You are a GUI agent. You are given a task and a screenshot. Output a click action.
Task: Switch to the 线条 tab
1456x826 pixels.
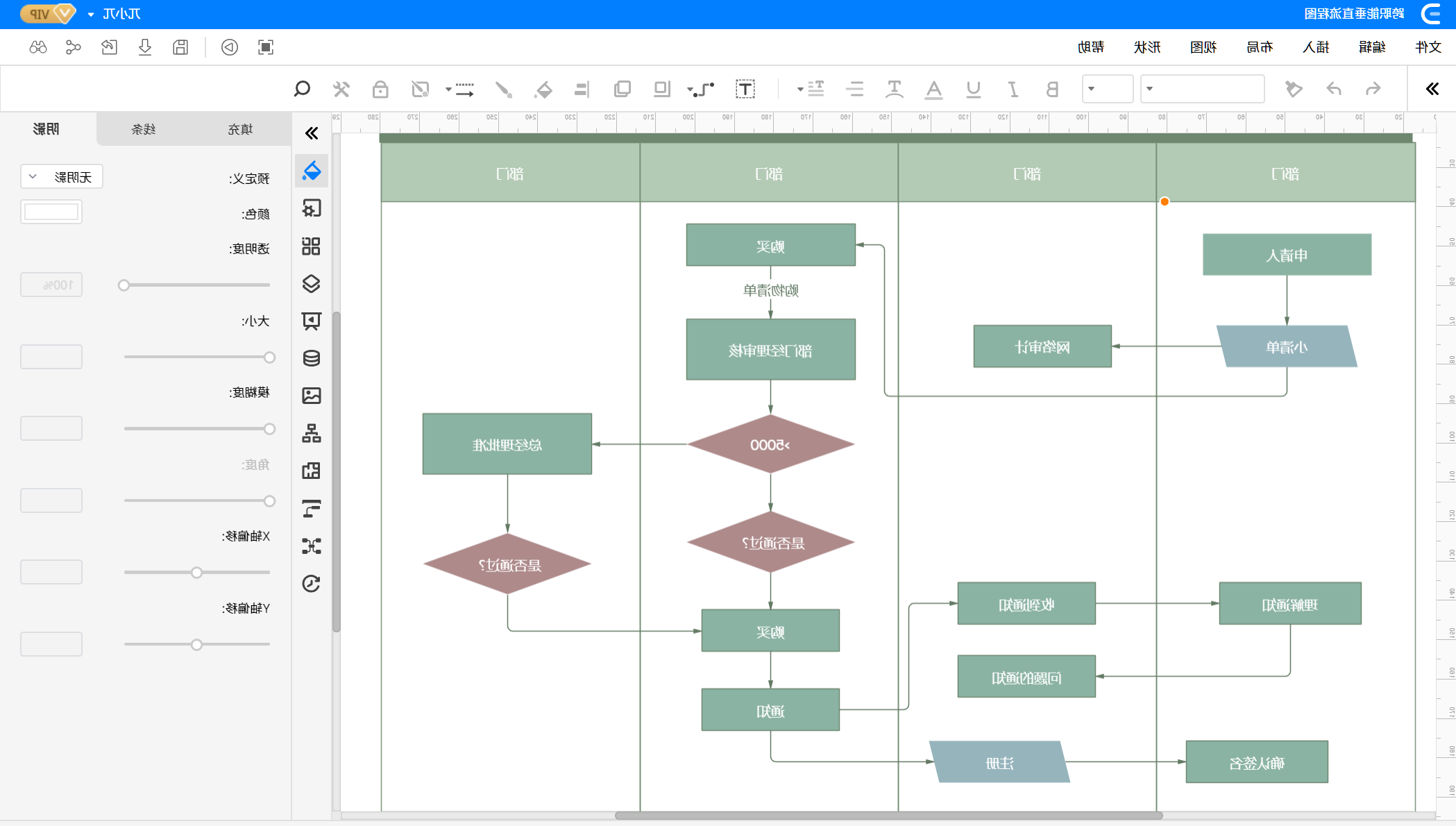[x=144, y=129]
